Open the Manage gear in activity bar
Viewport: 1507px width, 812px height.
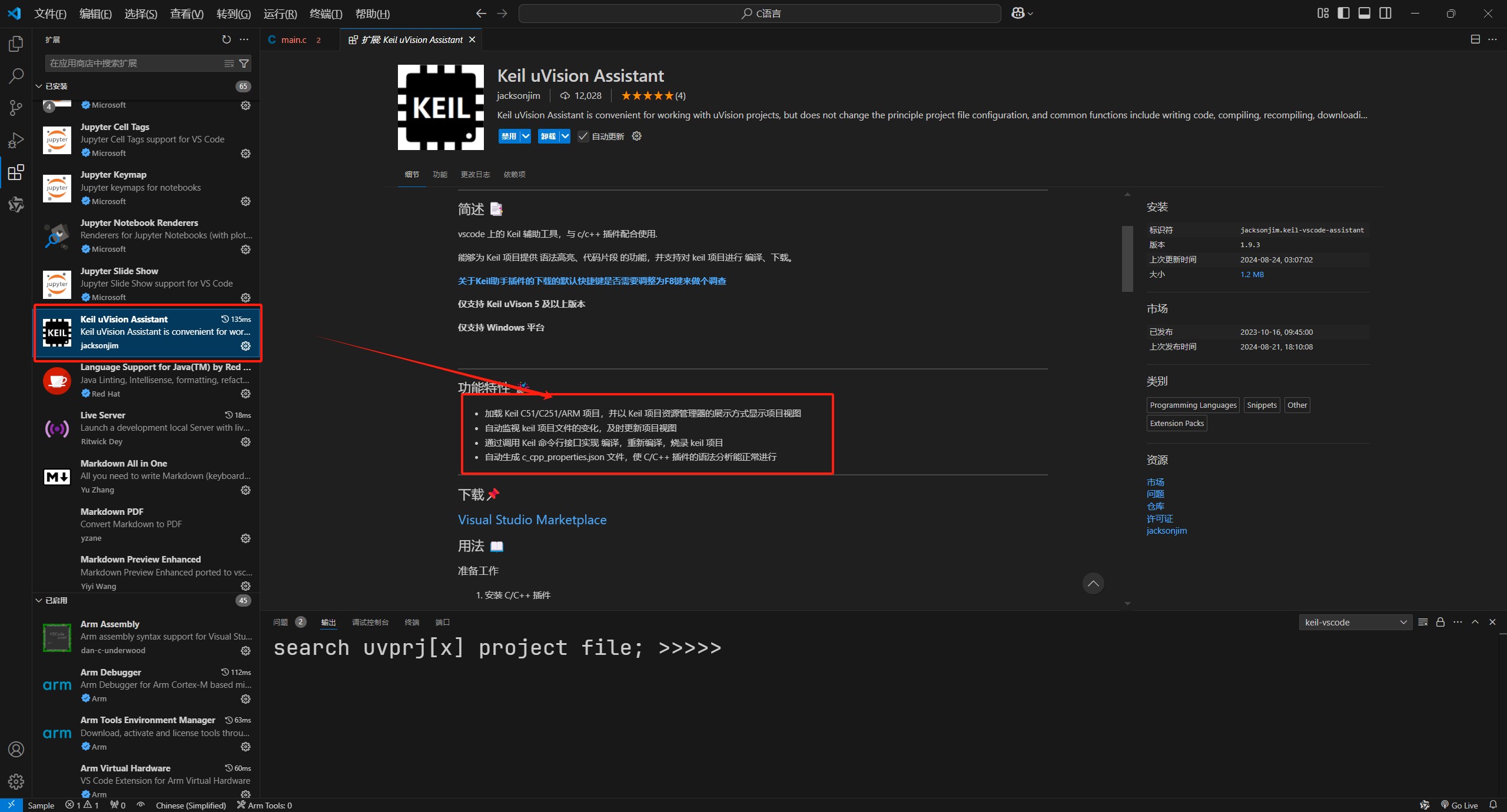[16, 781]
